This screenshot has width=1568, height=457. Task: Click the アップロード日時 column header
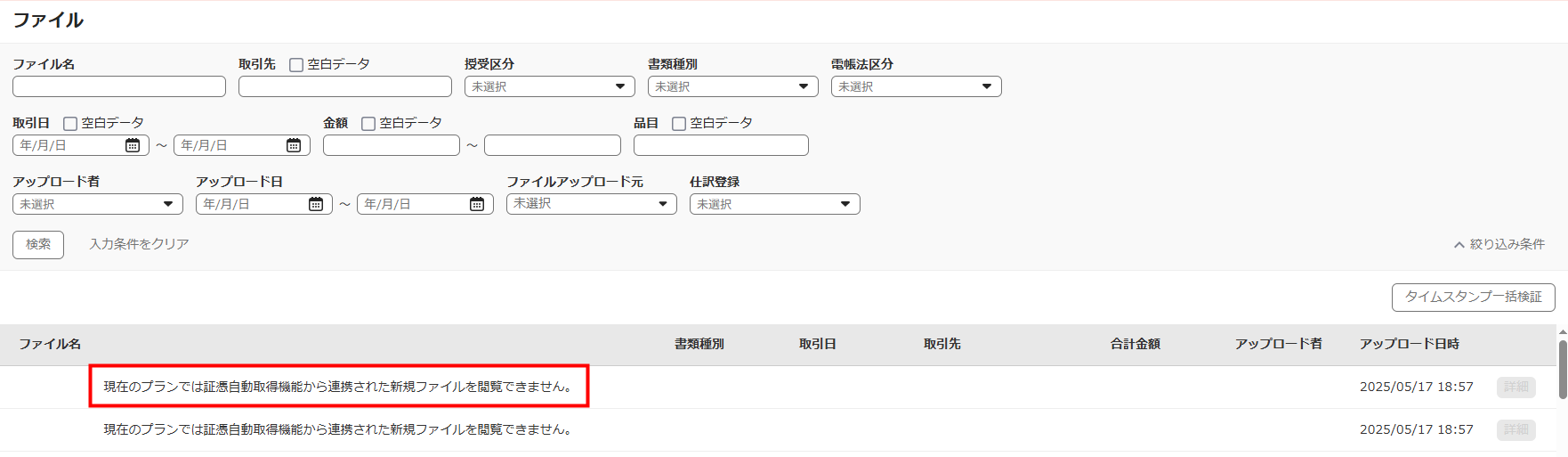(1410, 344)
